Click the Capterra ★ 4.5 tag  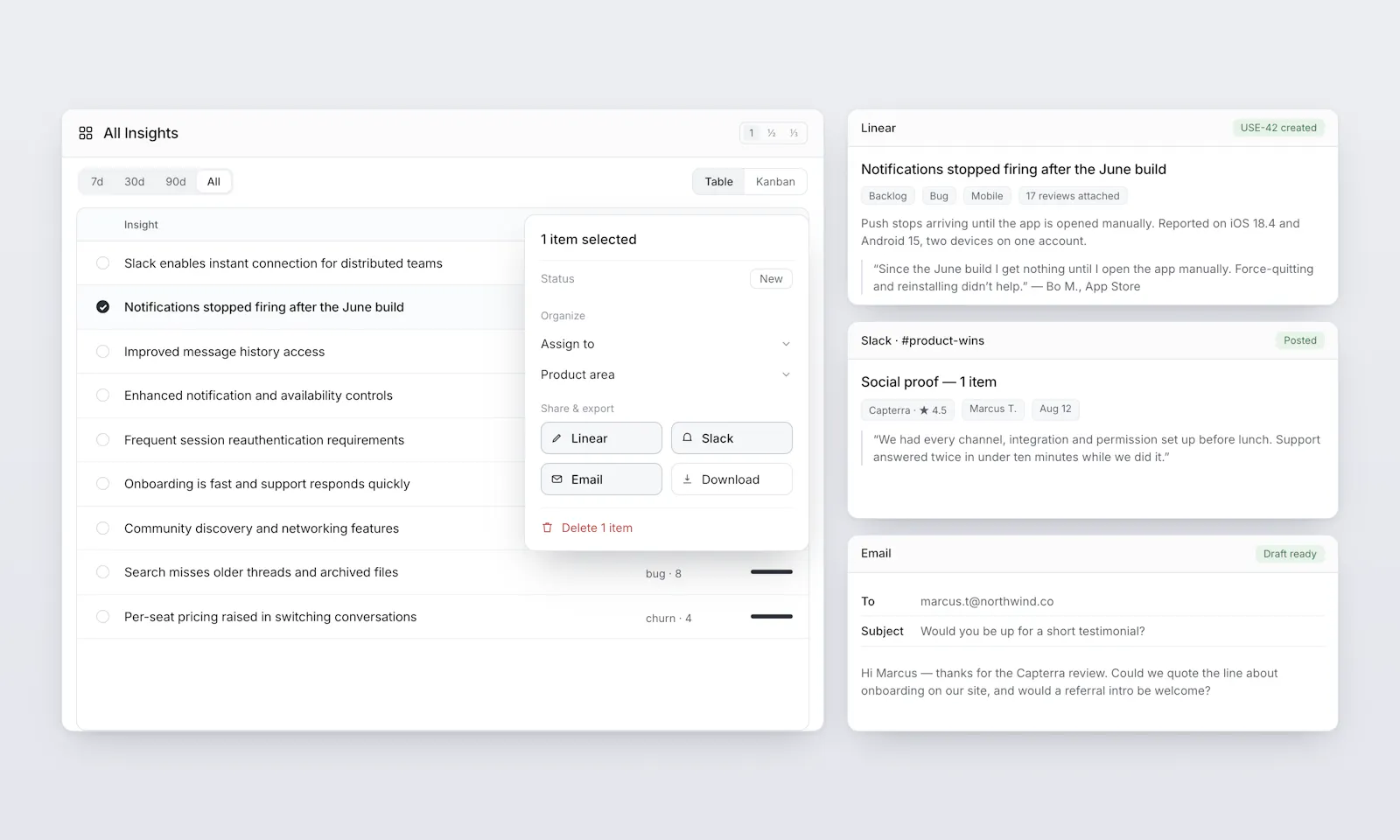(907, 409)
